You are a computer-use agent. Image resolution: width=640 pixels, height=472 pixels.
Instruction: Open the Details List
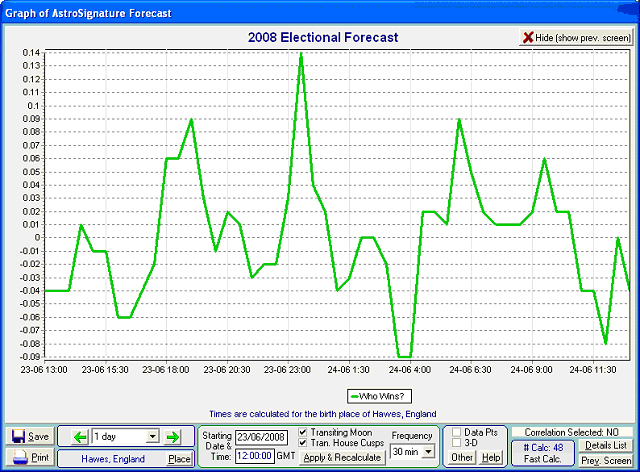pos(605,445)
